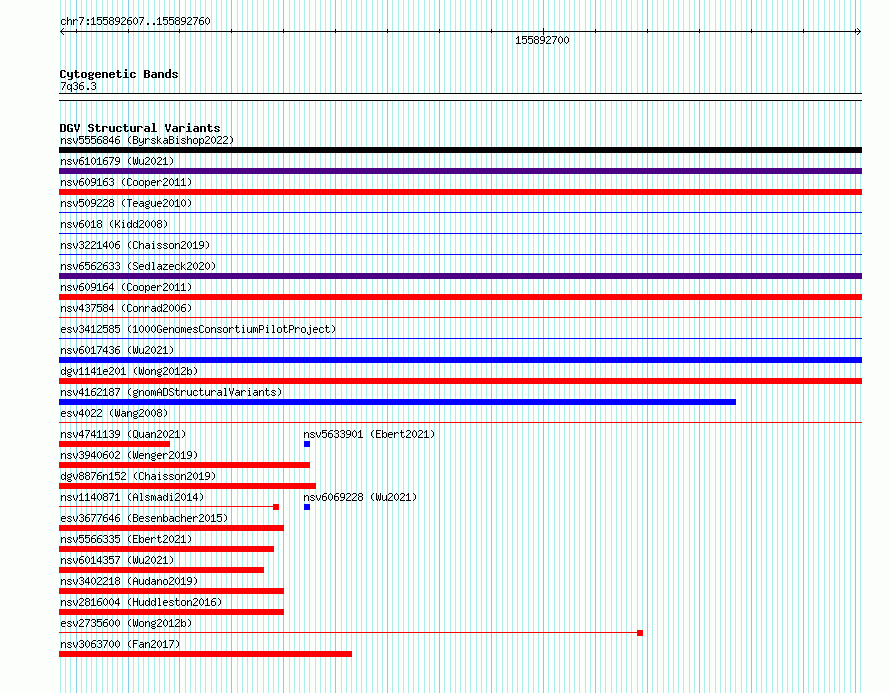
Task: Click the Cytogenetic Bands track title
Action: point(119,74)
